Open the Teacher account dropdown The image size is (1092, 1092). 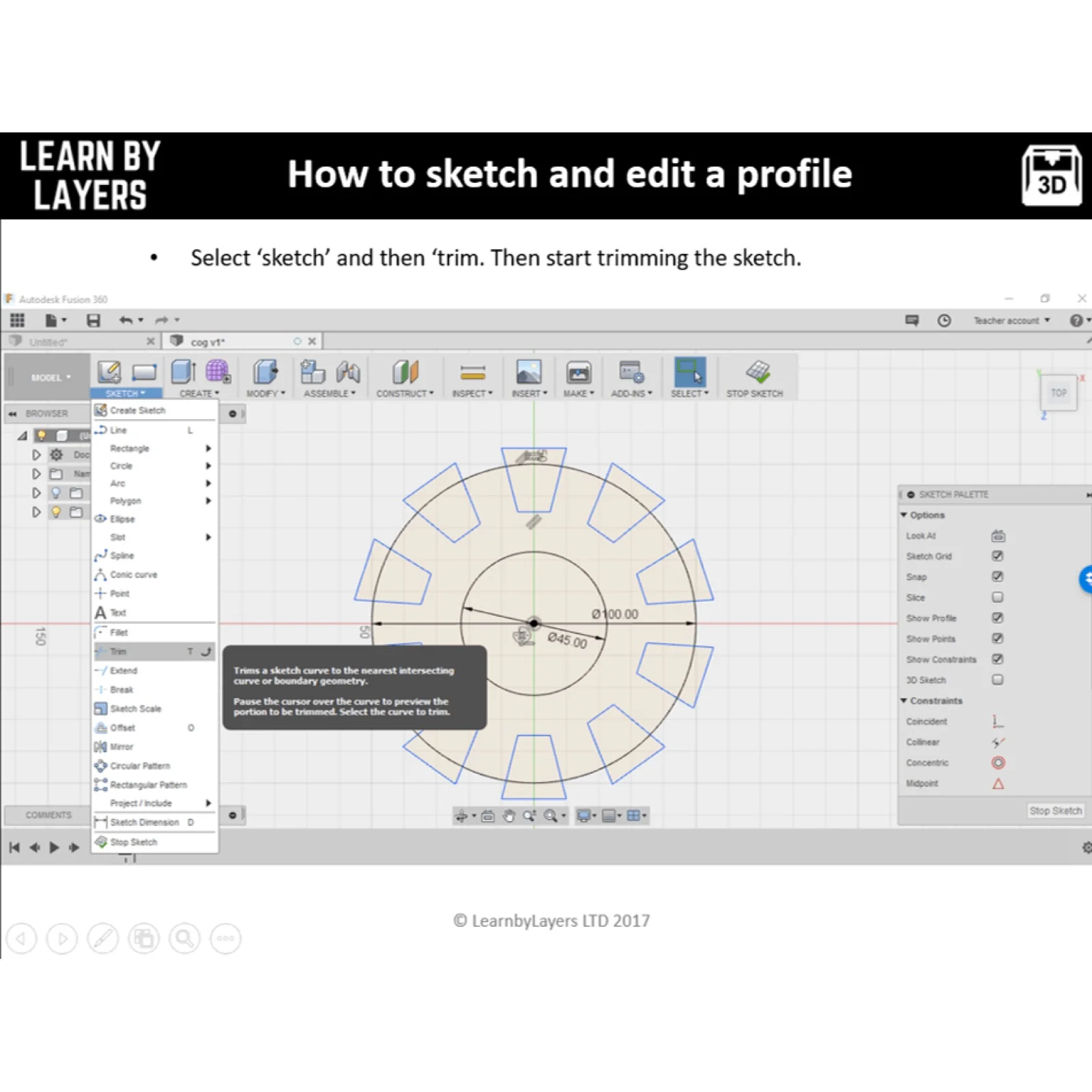coord(1011,321)
